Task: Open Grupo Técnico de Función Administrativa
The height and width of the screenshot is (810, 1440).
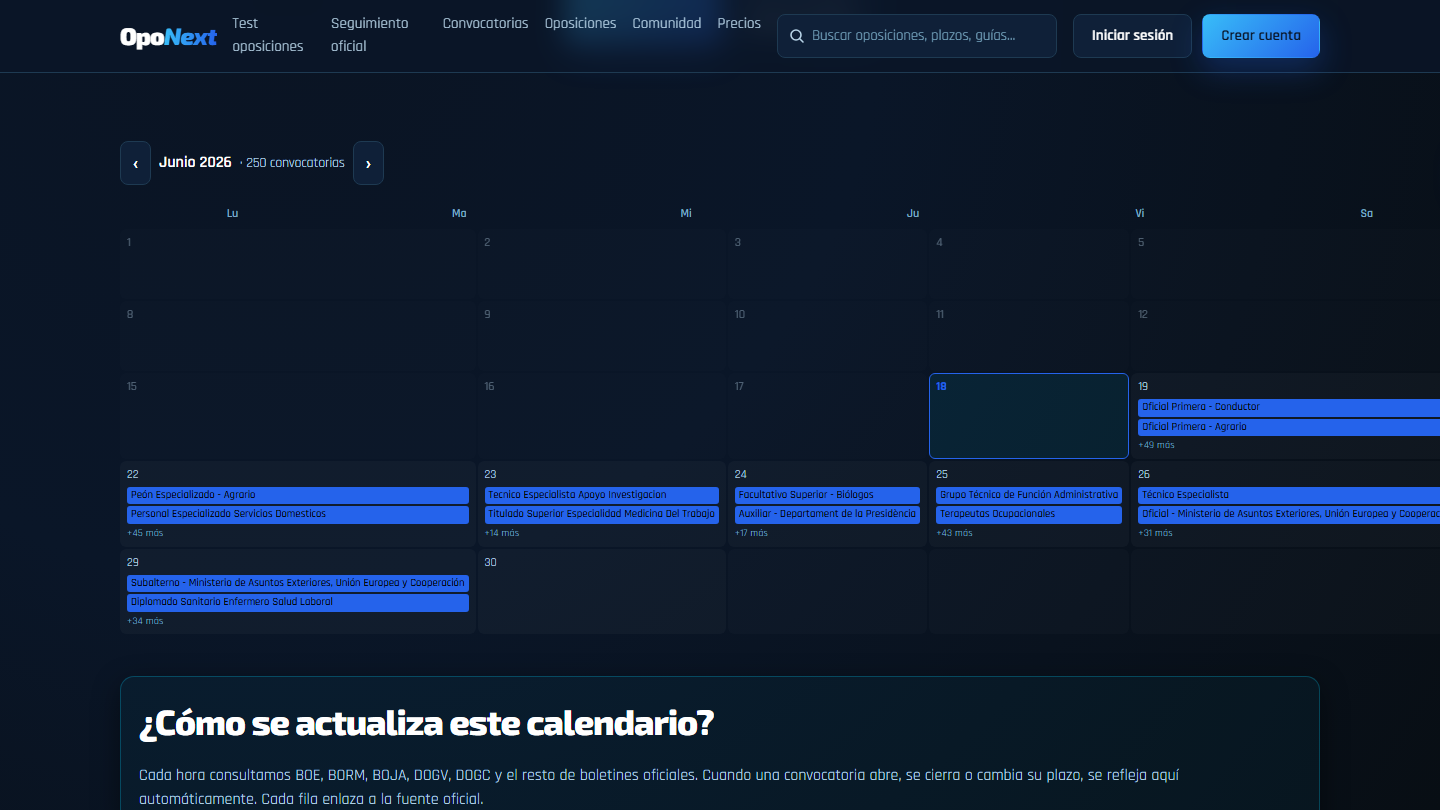Action: coord(1029,495)
